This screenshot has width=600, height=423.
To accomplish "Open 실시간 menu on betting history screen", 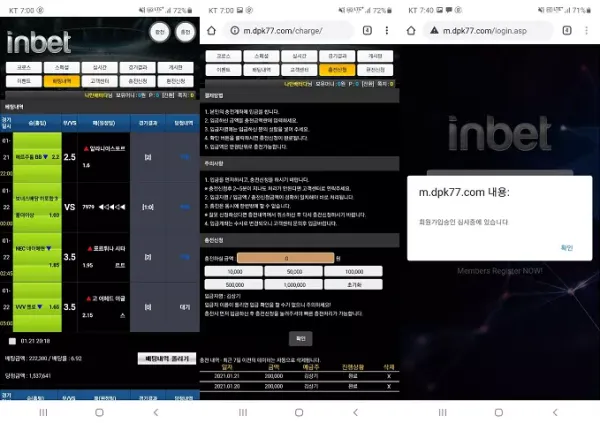I will point(99,67).
